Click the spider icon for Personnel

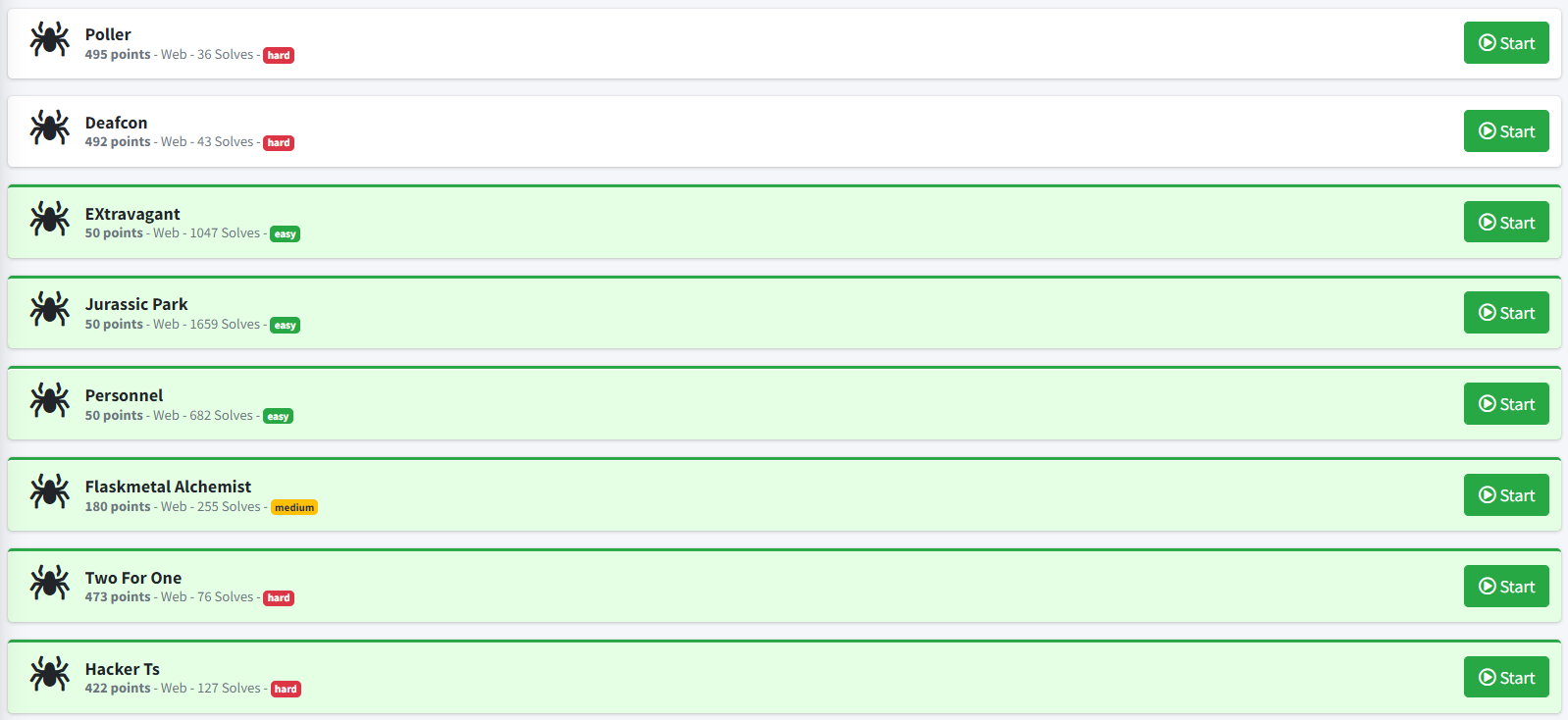[49, 400]
